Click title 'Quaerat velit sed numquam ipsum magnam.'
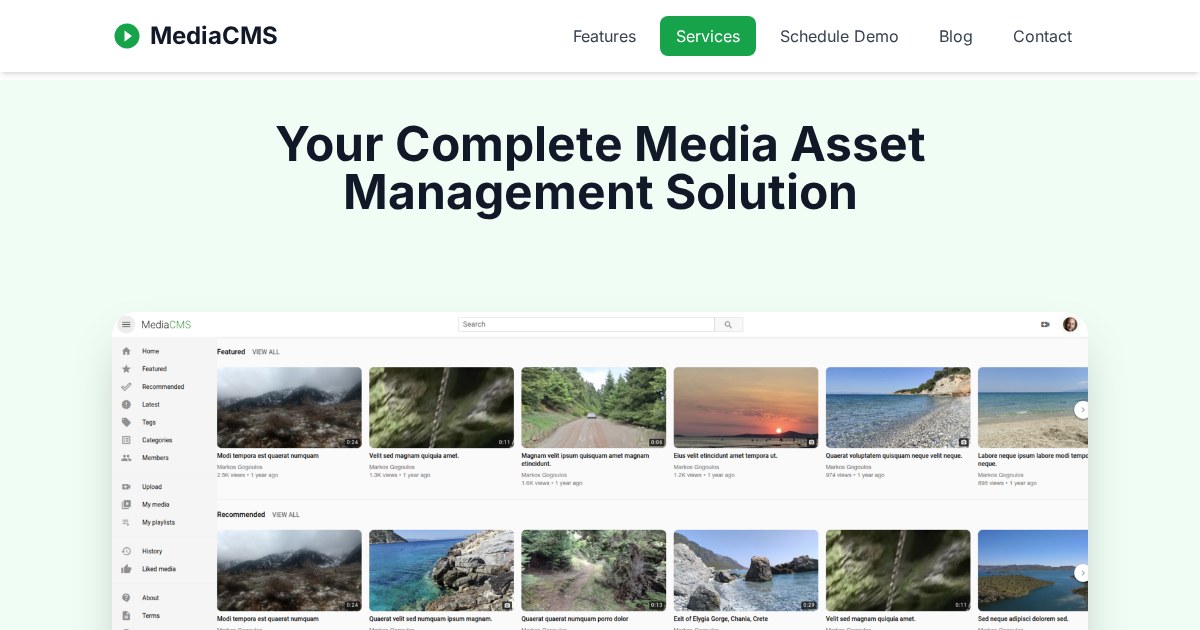 (431, 619)
